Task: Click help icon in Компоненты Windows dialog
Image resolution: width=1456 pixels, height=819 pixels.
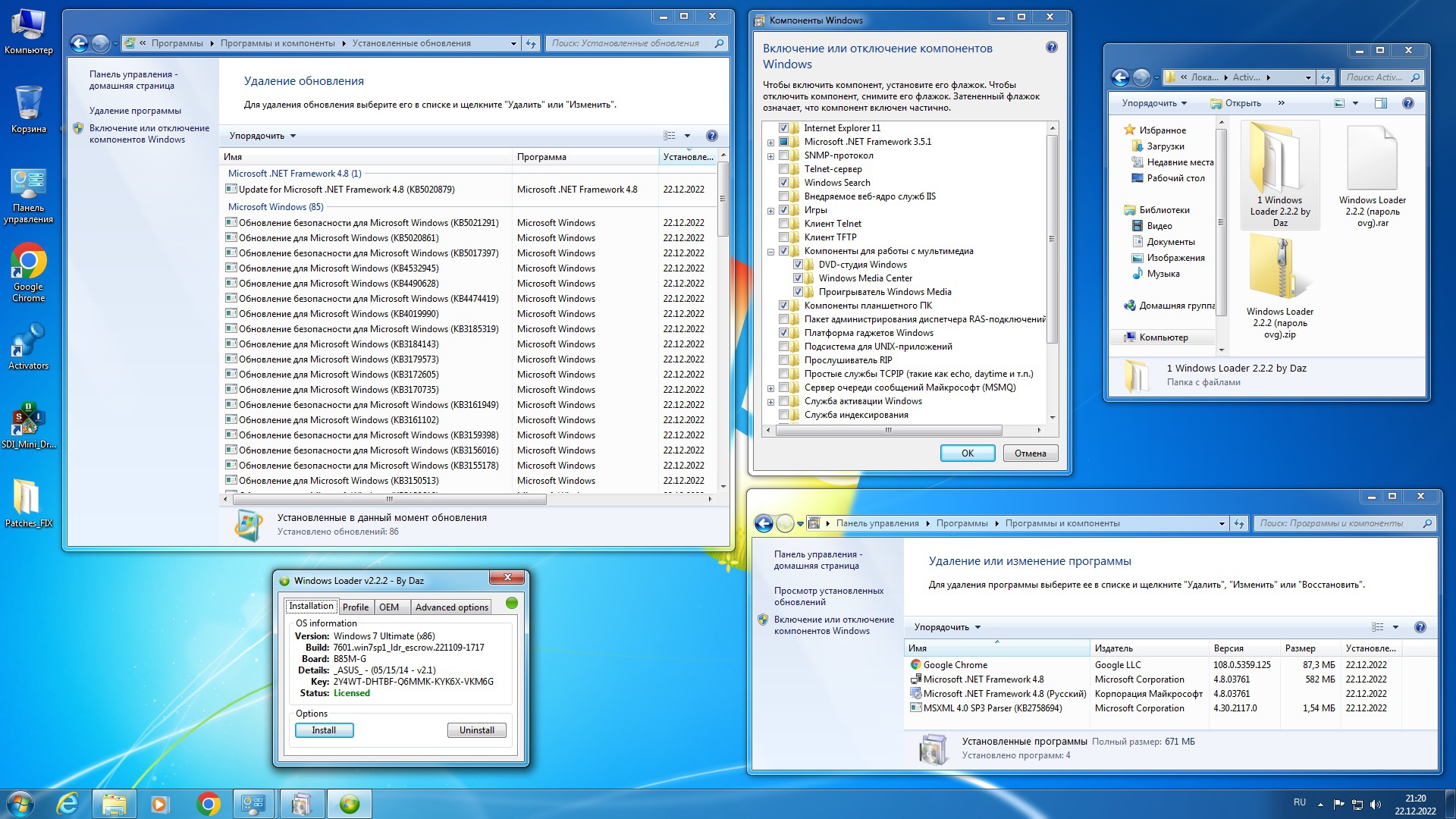Action: coord(1051,47)
